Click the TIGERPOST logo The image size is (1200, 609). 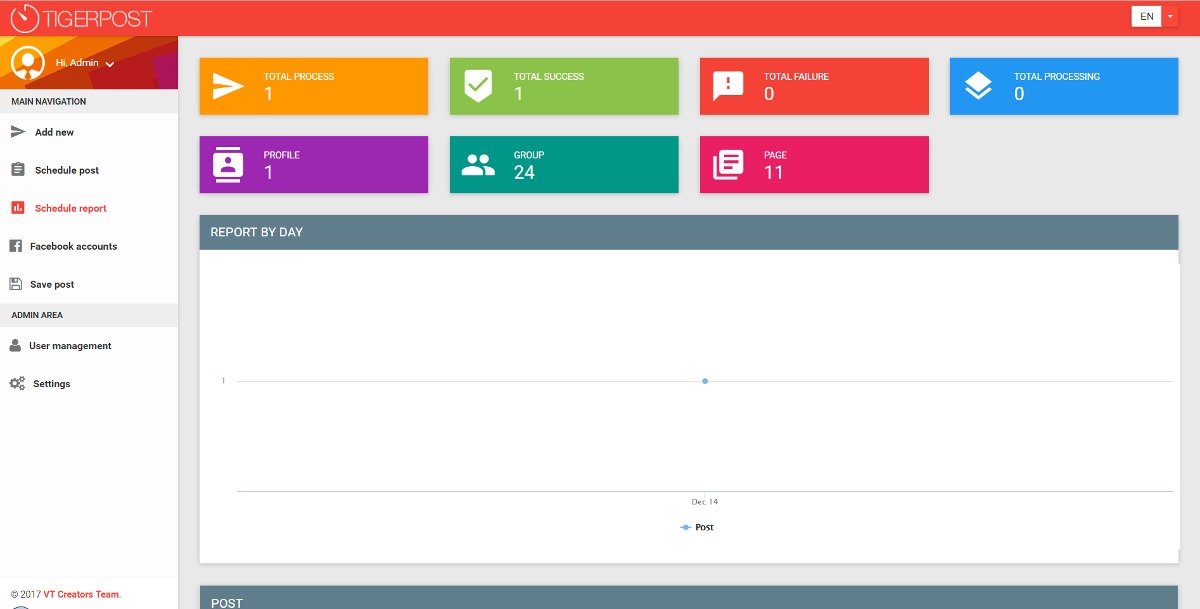(82, 17)
